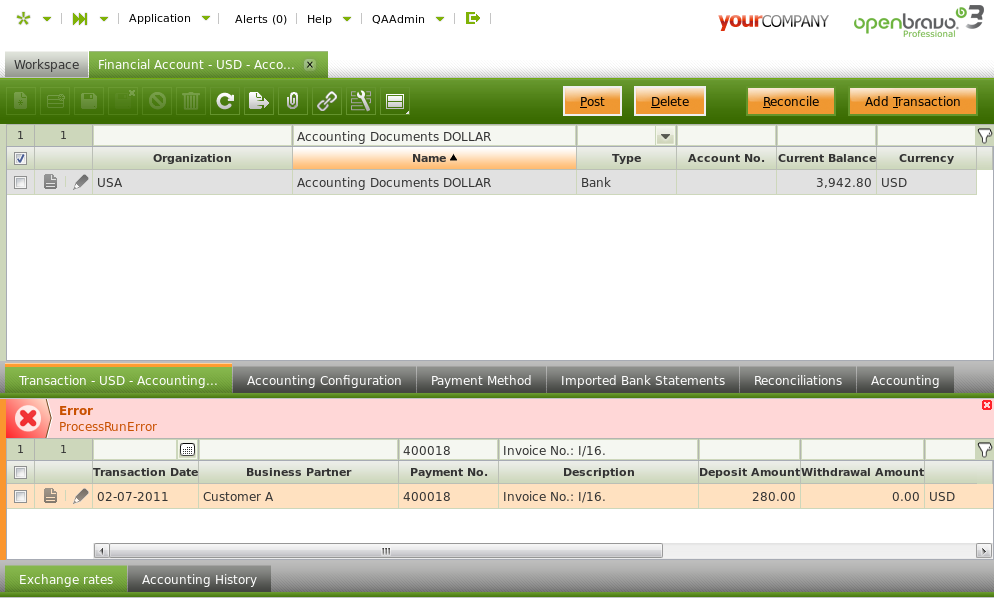Sort by Current Balance column header
The width and height of the screenshot is (994, 598).
827,158
